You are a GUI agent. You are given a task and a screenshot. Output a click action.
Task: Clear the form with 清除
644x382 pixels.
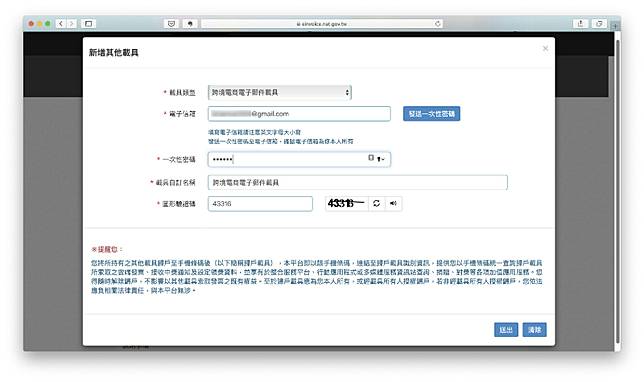(534, 330)
